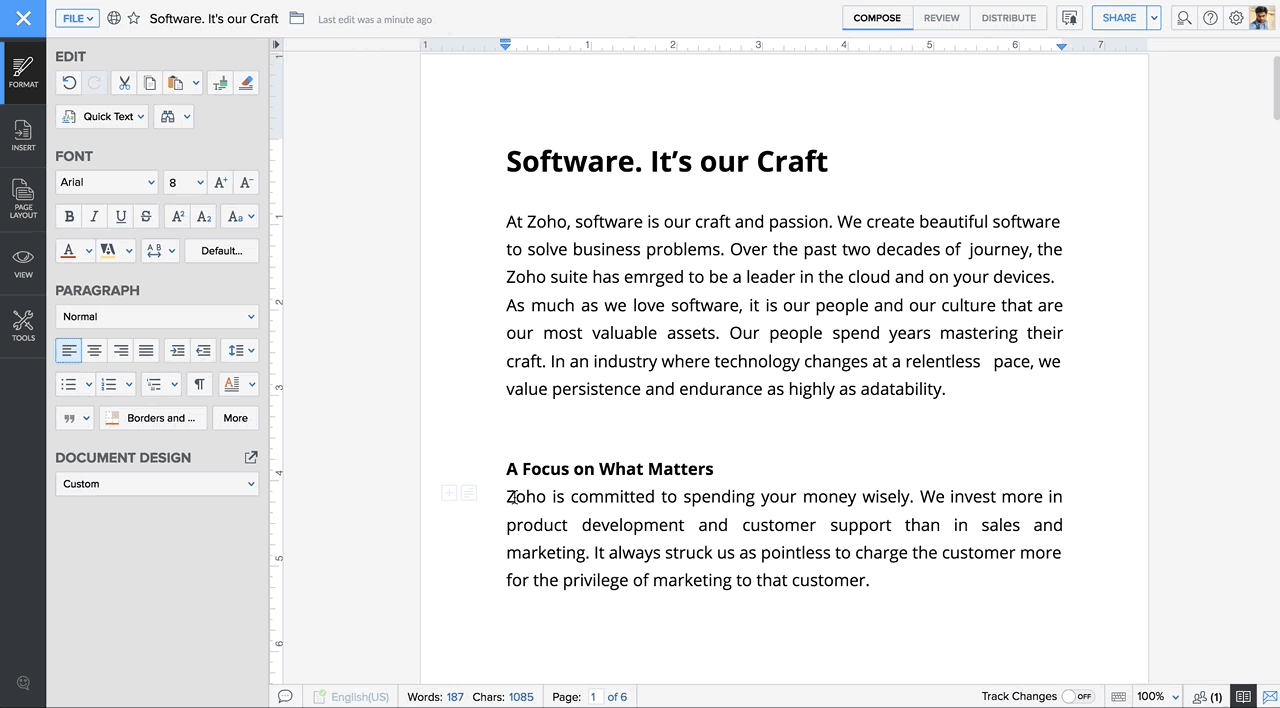
Task: Open the Document Design Custom dropdown
Action: 157,484
